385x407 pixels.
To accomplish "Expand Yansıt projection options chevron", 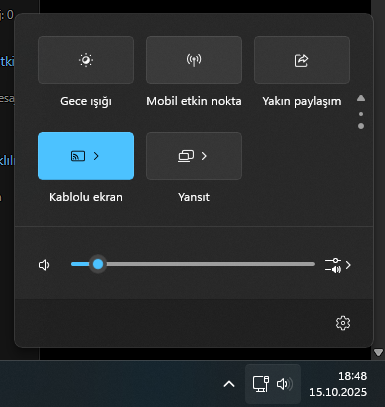I will point(204,156).
